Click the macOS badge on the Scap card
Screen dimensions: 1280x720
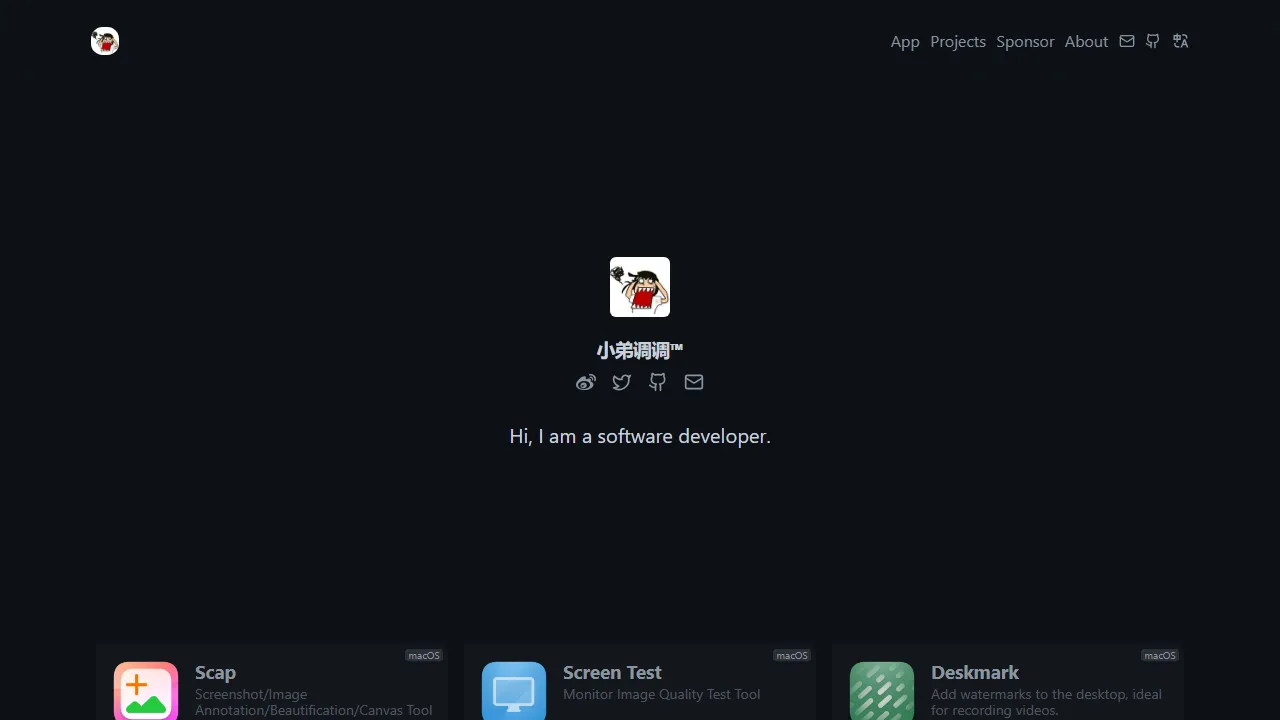coord(423,655)
